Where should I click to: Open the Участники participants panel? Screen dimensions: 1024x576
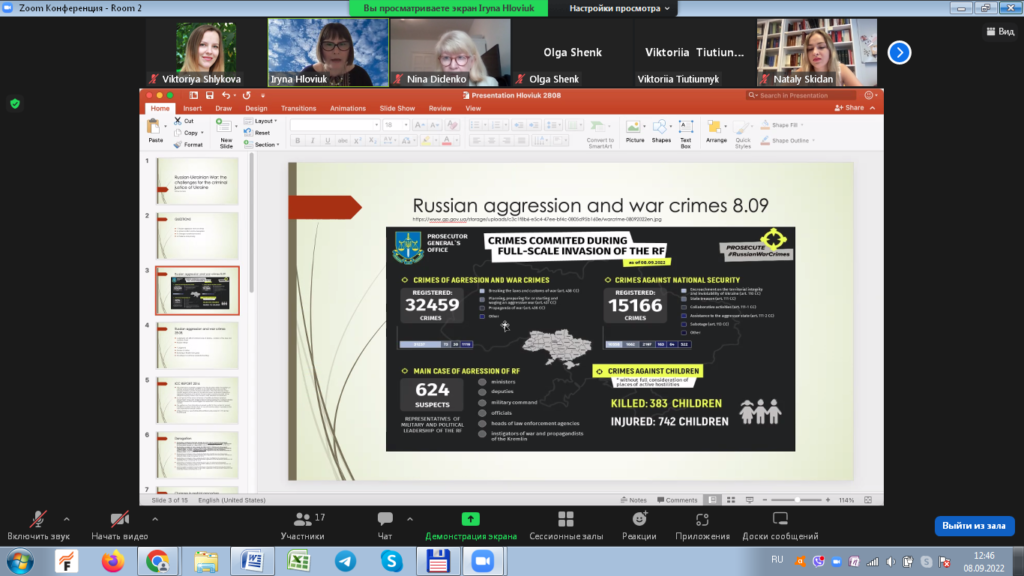click(302, 526)
